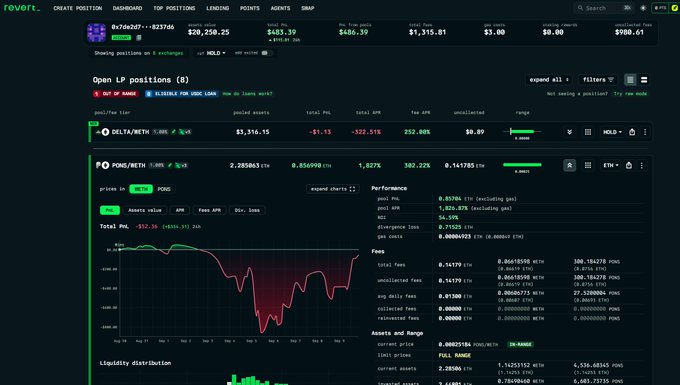
Task: Click ELIGIBLE FOR USDC LOAN badge
Action: [x=182, y=94]
